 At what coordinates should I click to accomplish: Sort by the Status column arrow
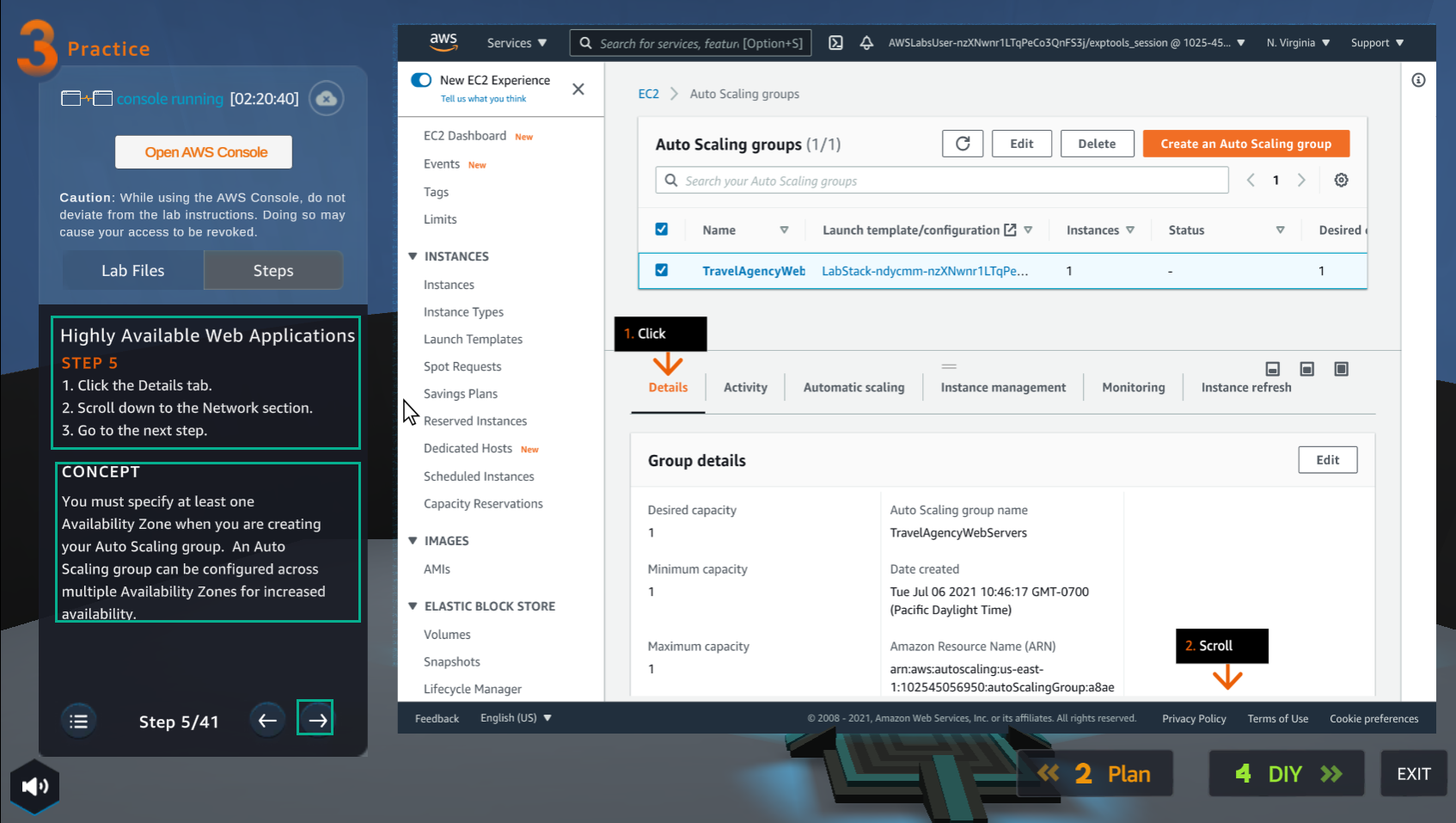(x=1280, y=230)
